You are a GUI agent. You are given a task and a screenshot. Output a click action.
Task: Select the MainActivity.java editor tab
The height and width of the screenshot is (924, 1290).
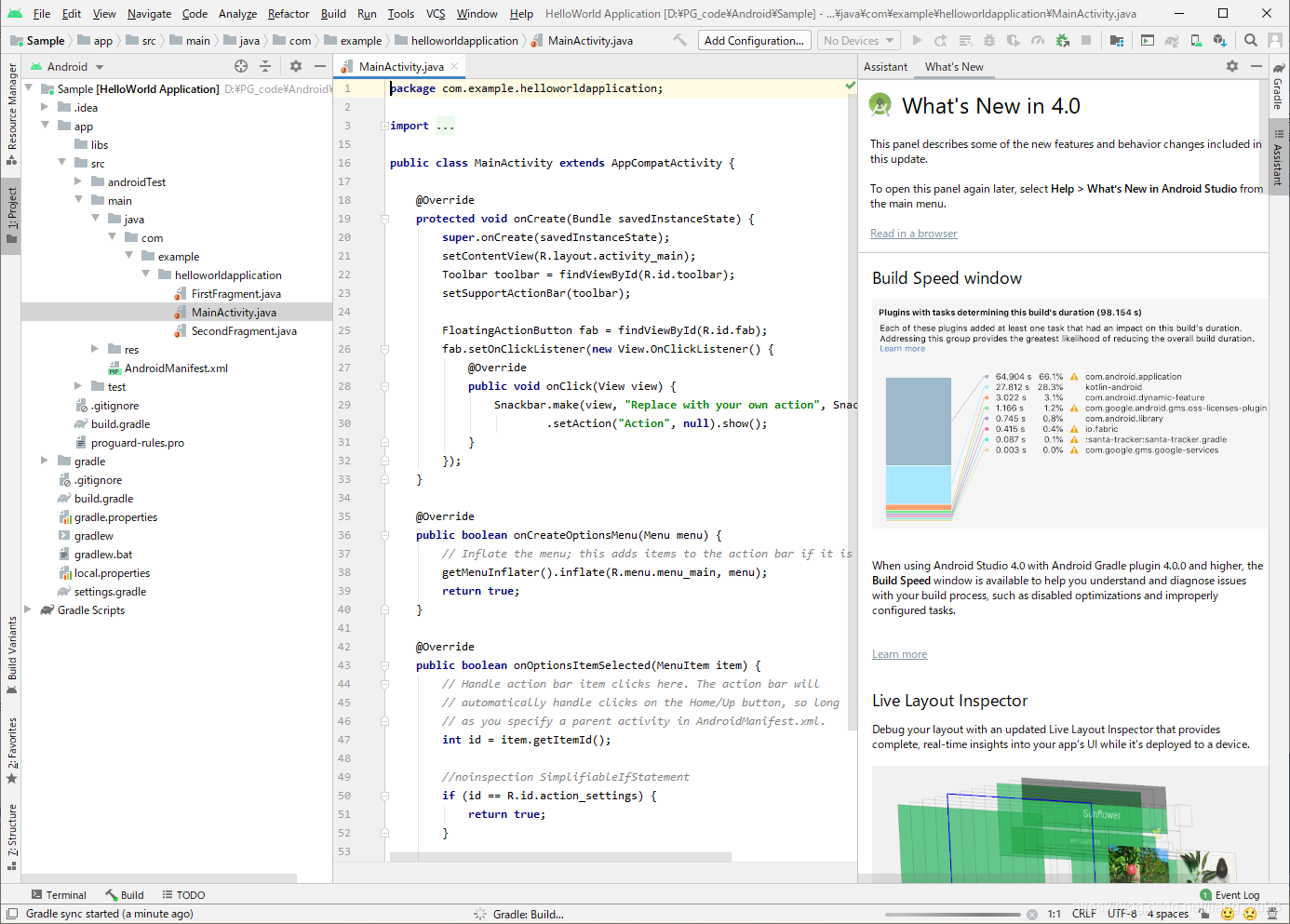(400, 67)
